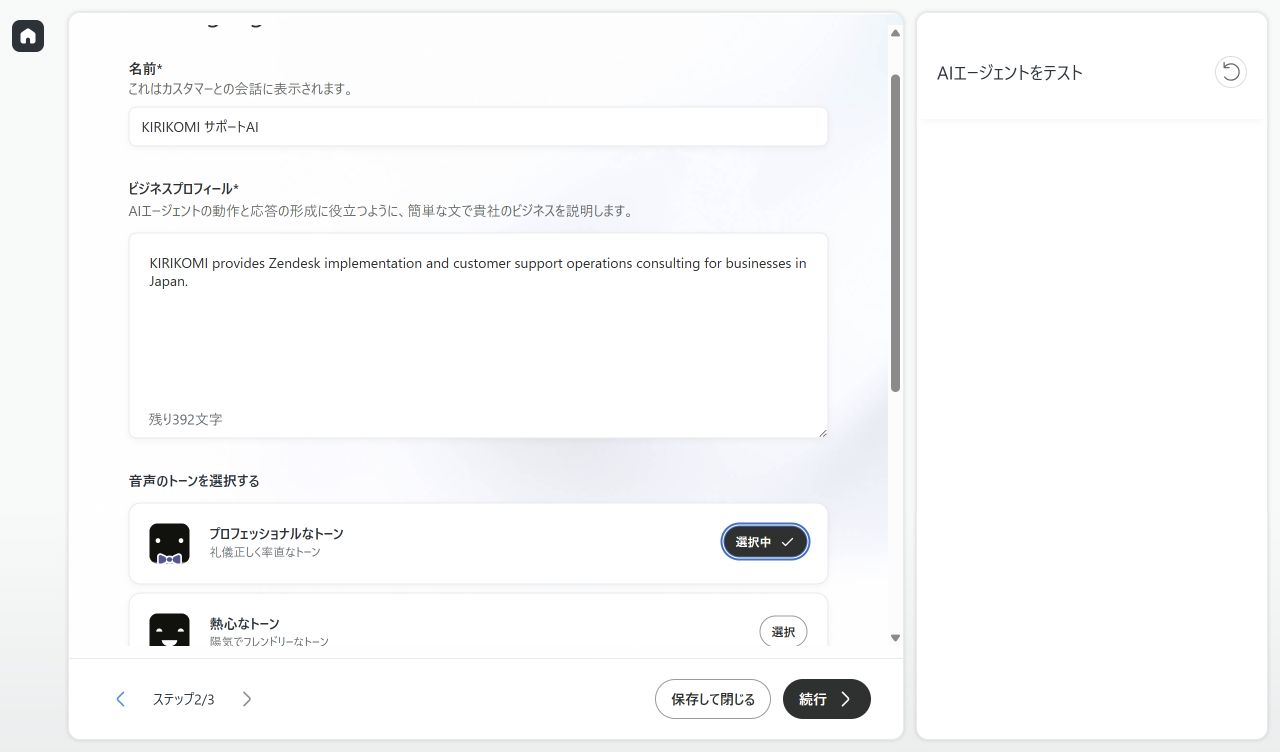This screenshot has height=752, width=1280.
Task: Focus the business profile text area
Action: [x=478, y=335]
